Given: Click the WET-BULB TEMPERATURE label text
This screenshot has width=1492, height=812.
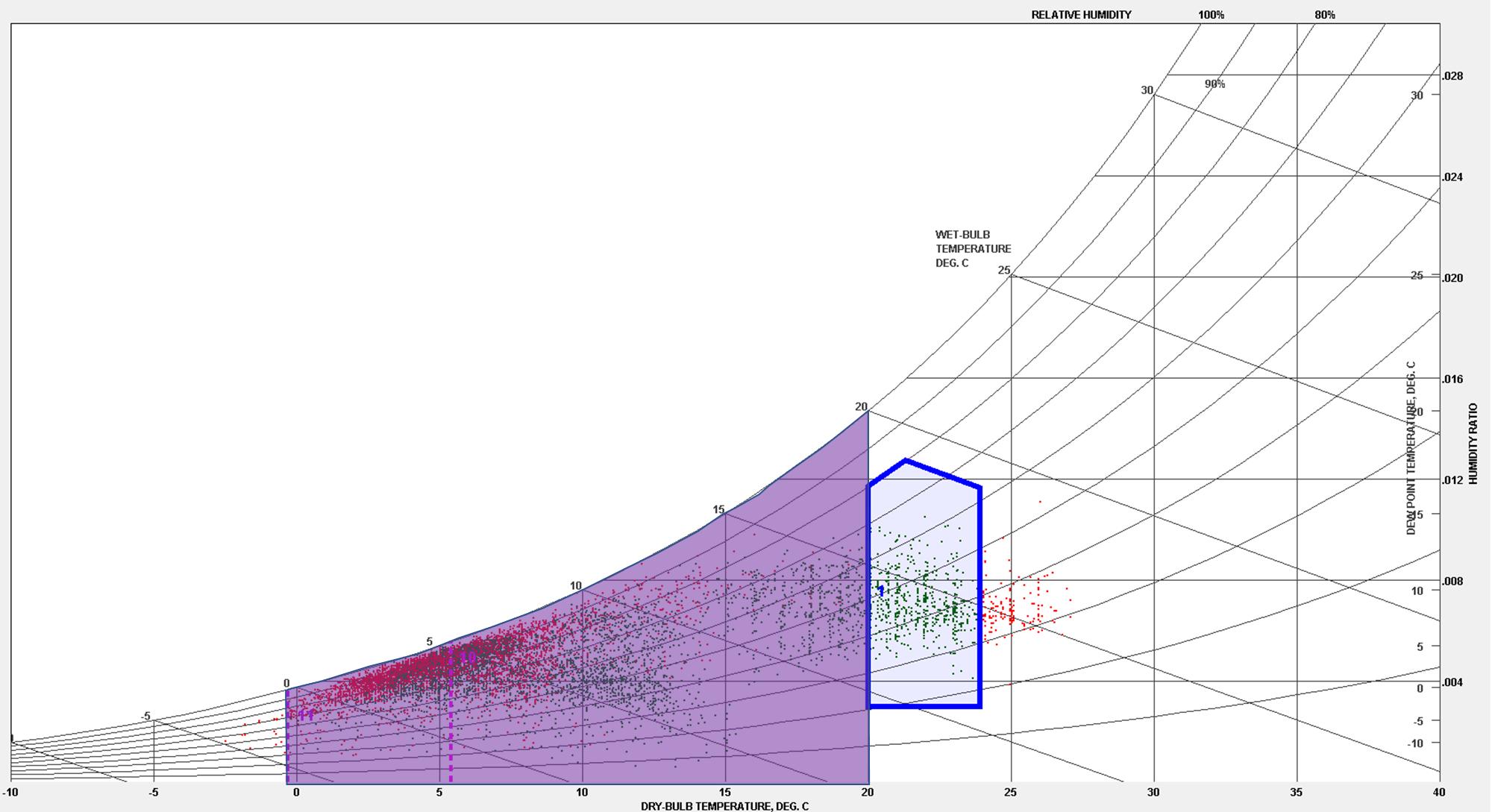Looking at the screenshot, I should (973, 249).
